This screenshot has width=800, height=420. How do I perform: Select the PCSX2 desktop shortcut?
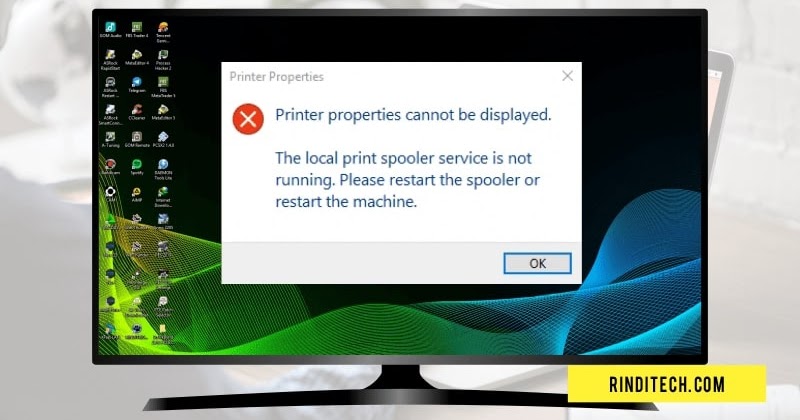click(163, 139)
